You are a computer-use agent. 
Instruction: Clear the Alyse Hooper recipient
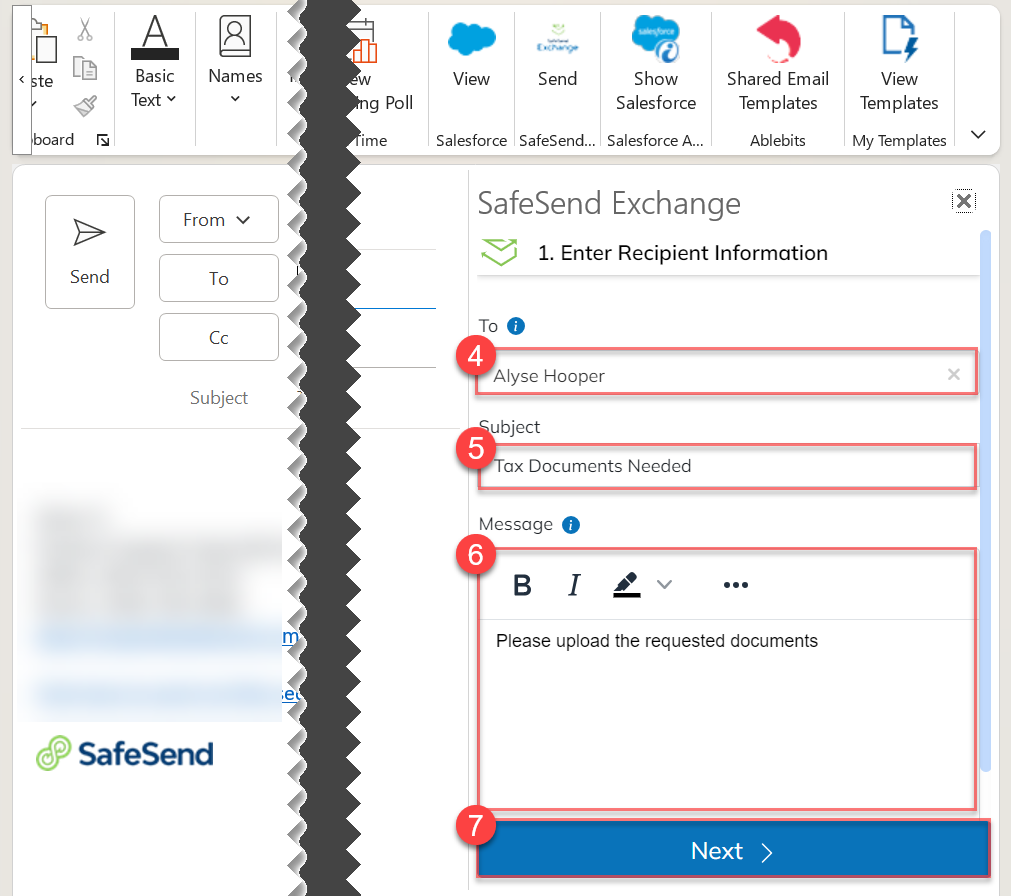[x=954, y=375]
